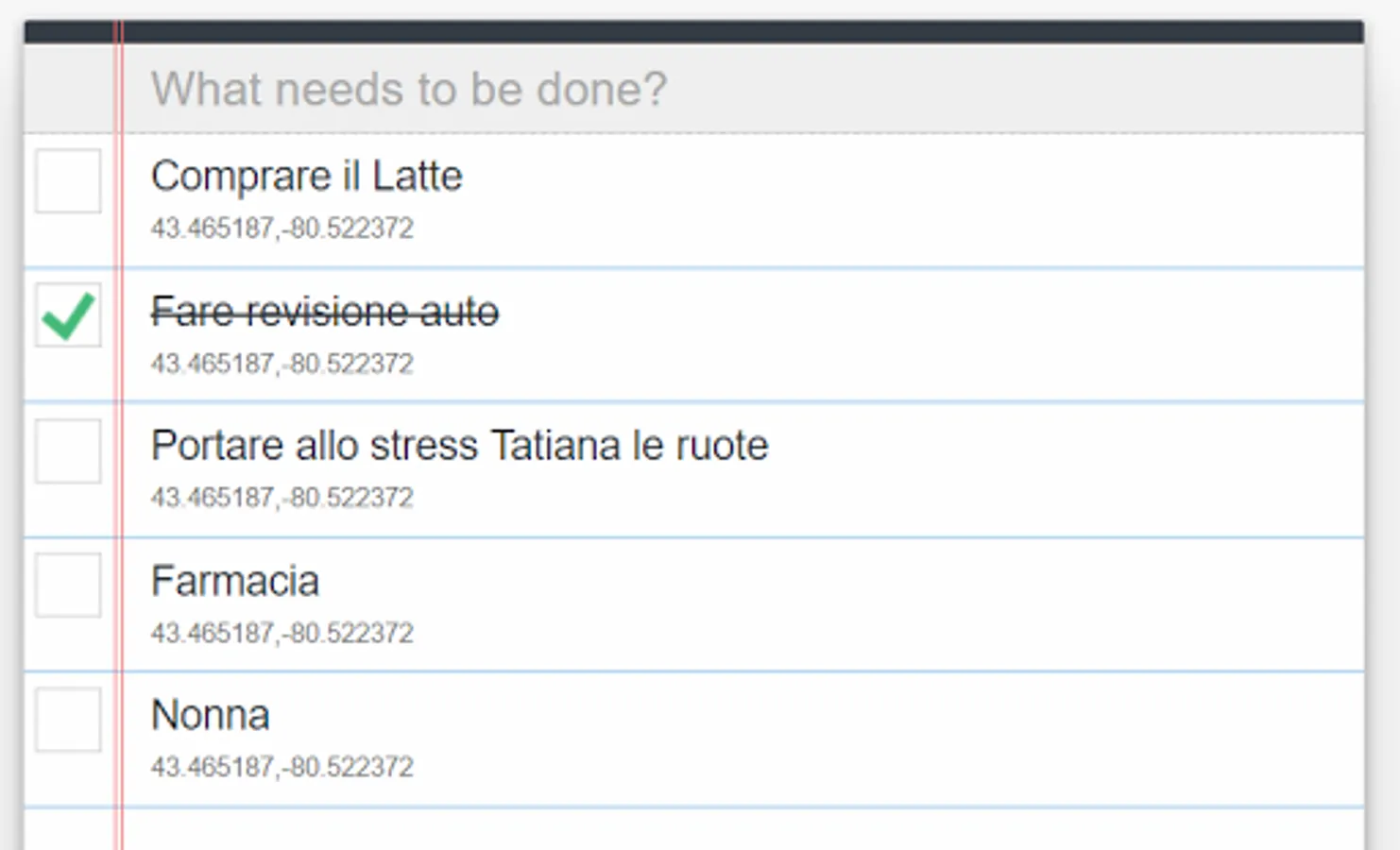Toggle the Nonna task checkbox

(68, 720)
